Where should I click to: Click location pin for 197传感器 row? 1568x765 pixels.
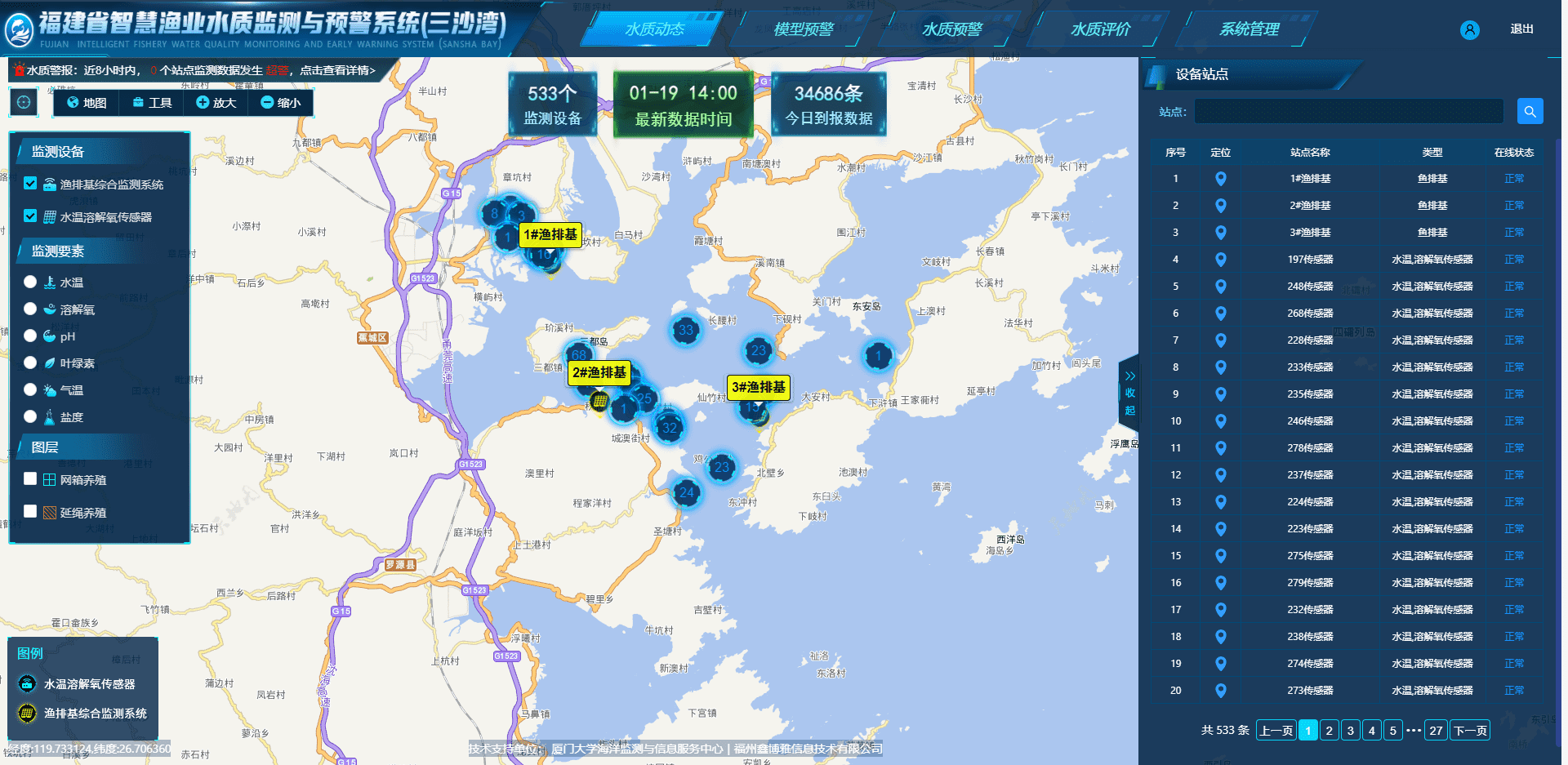point(1220,260)
